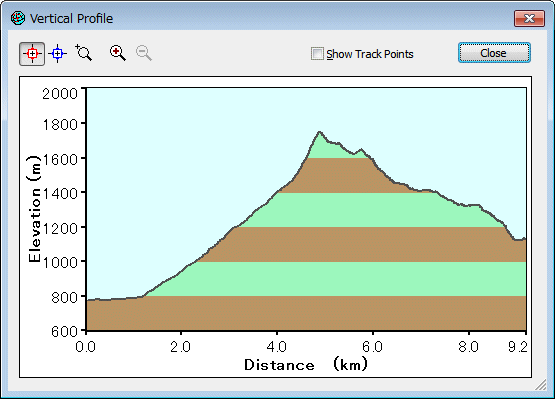Activate the zoom area selection tool
The height and width of the screenshot is (399, 555).
84,53
